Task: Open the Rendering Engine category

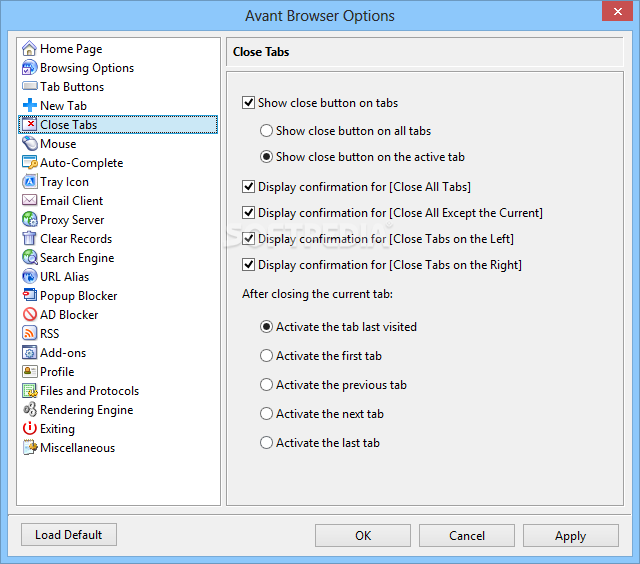Action: pos(87,410)
